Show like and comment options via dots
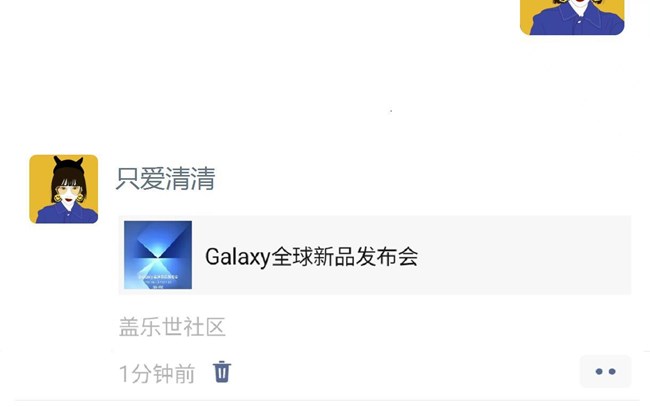Screen dimensions: 650x407 [x=605, y=371]
